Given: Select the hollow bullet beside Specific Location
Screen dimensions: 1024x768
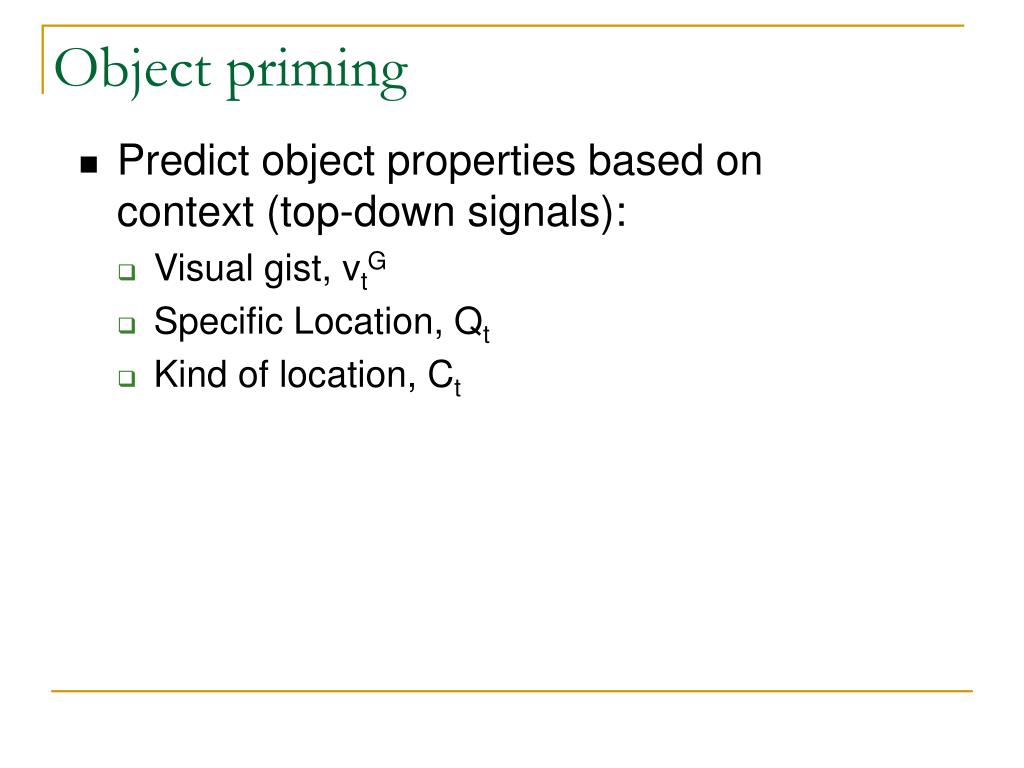Looking at the screenshot, I should click(x=127, y=325).
